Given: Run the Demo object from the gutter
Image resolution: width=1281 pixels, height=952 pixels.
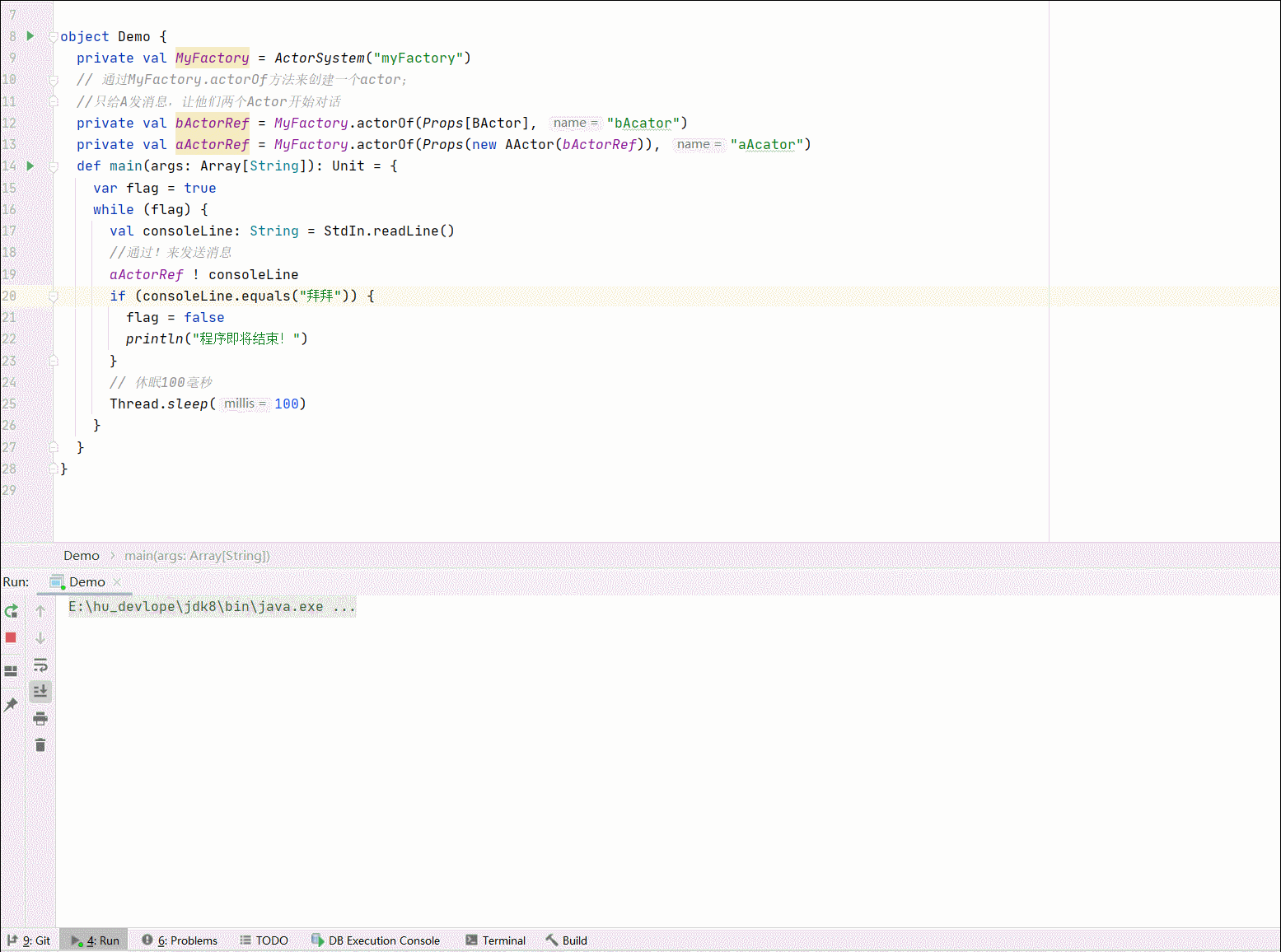Looking at the screenshot, I should point(30,36).
